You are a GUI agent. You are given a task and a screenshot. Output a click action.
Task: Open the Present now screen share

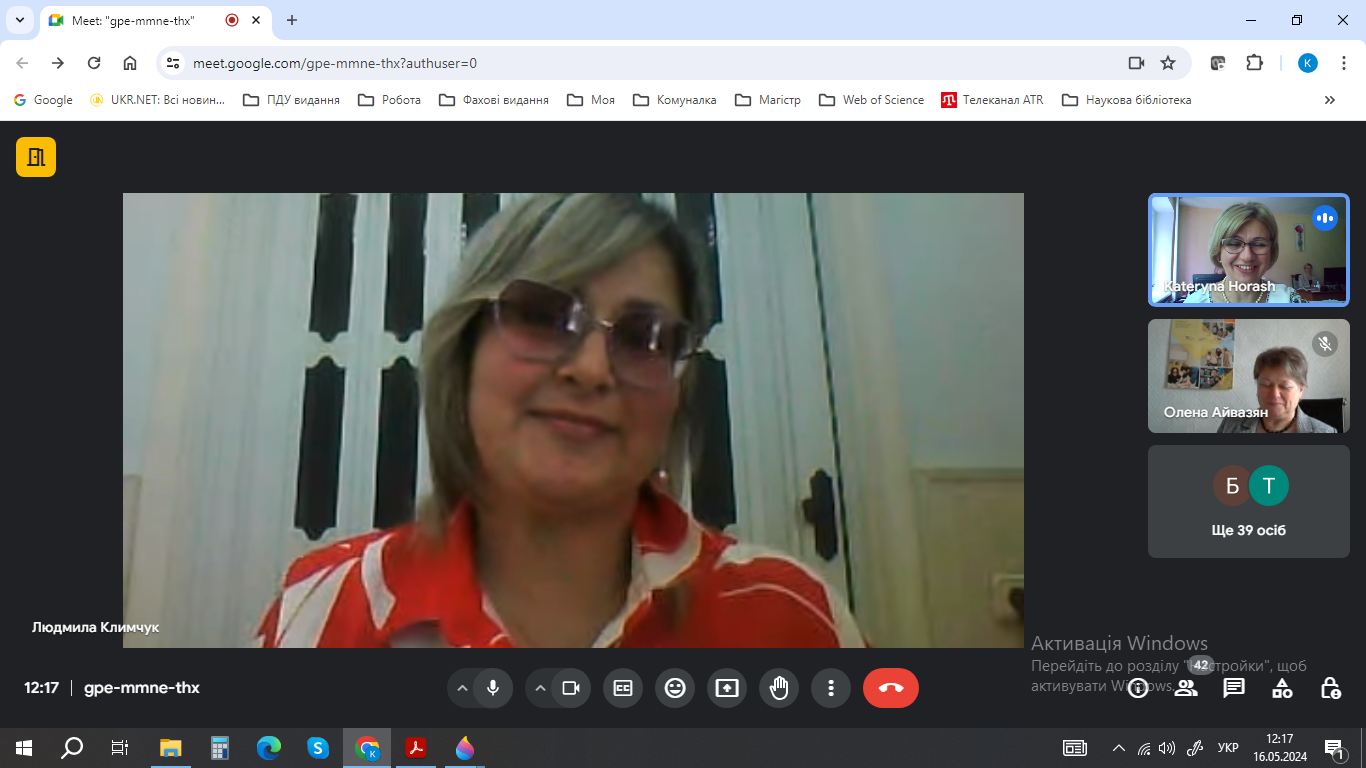727,688
